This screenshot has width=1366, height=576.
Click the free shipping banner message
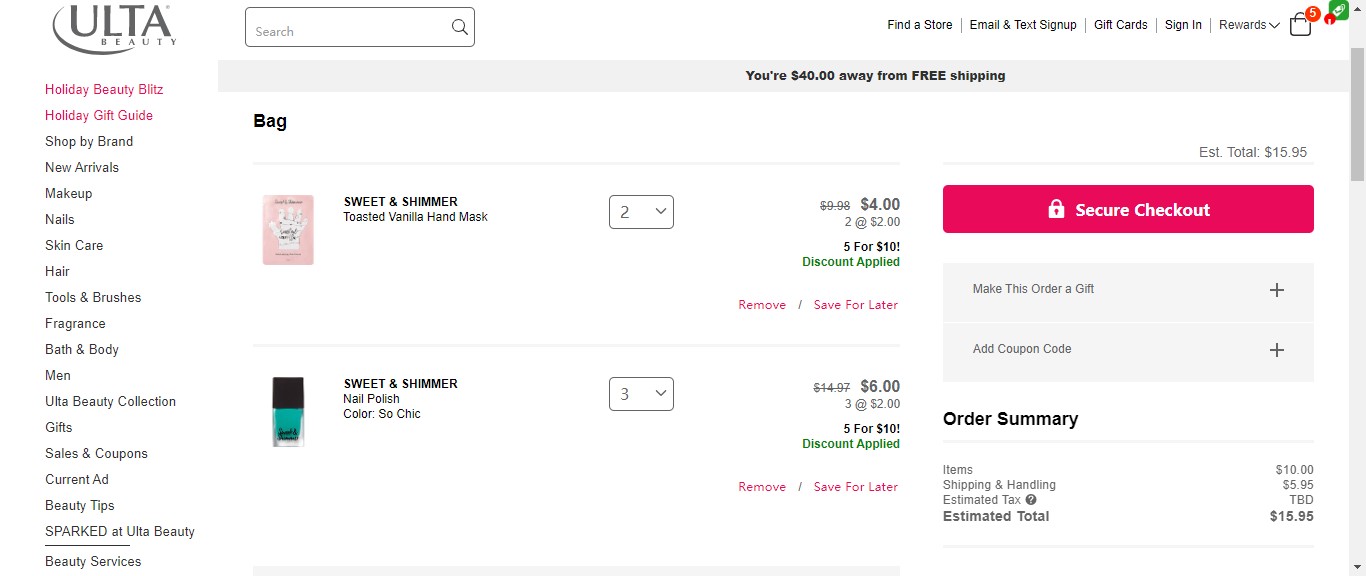876,75
